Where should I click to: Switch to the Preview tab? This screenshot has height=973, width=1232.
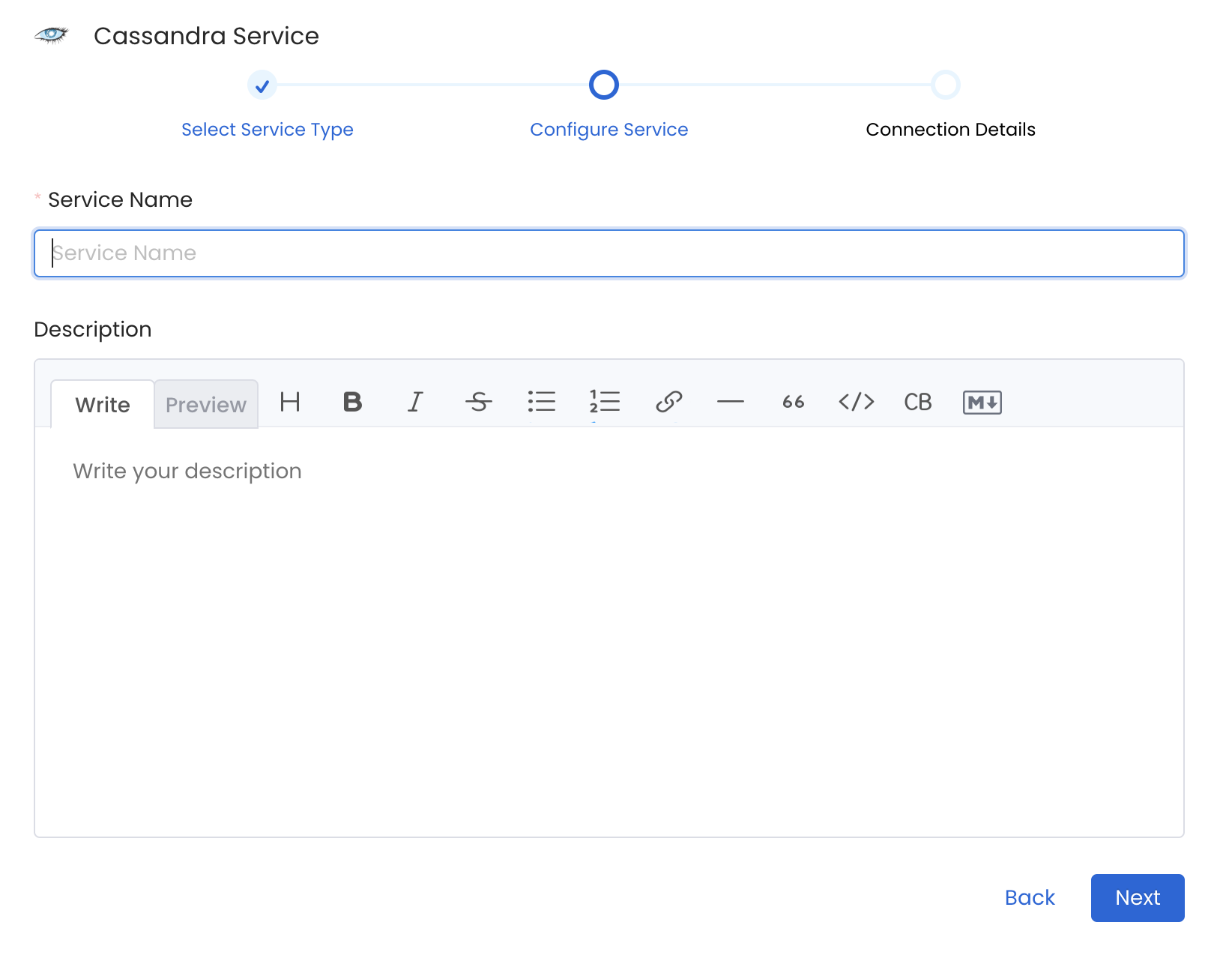coord(206,405)
